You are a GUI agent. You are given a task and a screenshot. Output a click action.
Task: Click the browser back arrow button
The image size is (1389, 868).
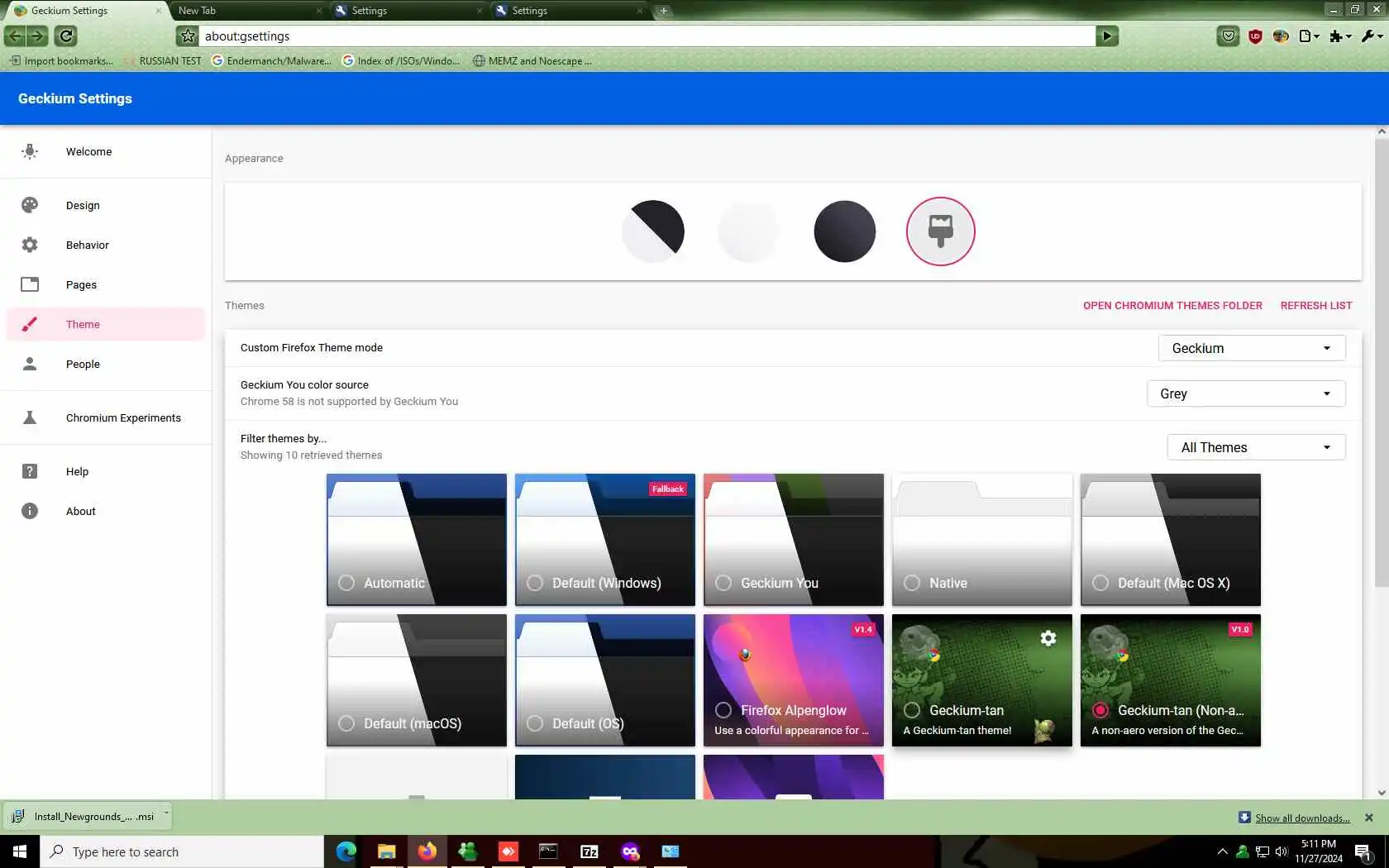click(x=15, y=36)
